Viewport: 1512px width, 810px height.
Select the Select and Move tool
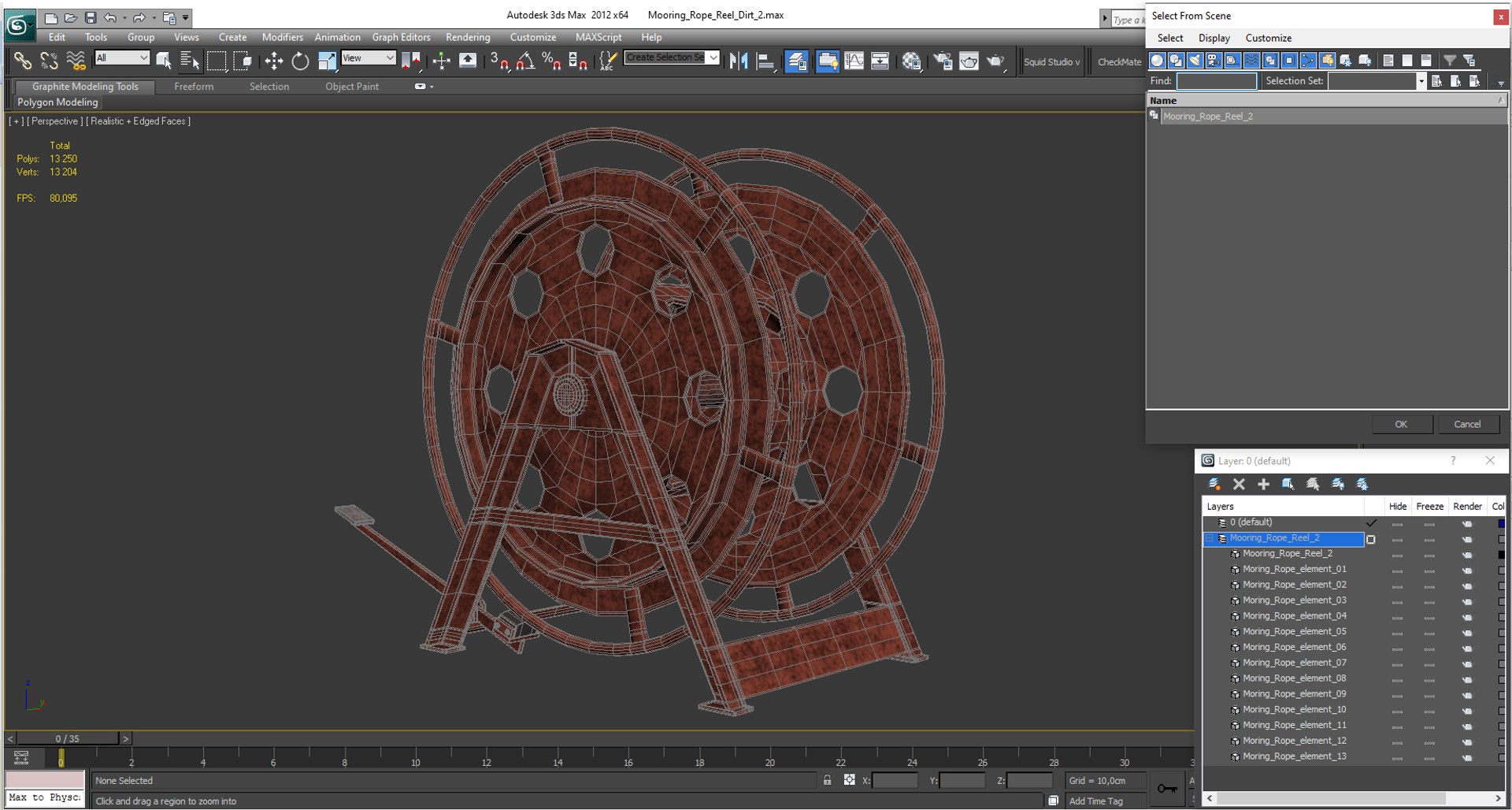coord(273,61)
